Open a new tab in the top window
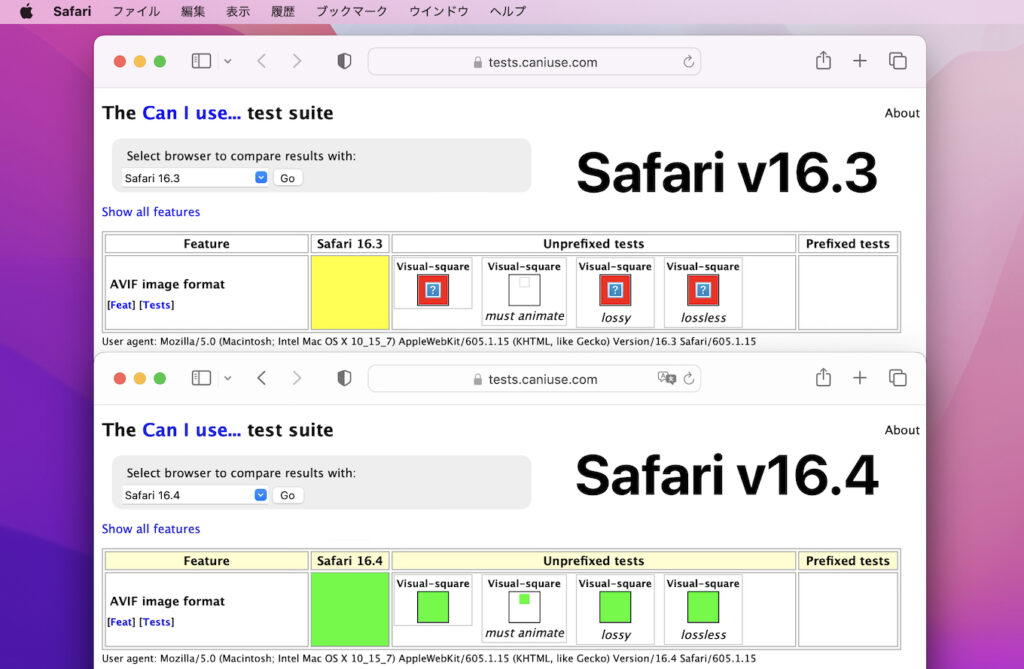The height and width of the screenshot is (669, 1024). [860, 60]
